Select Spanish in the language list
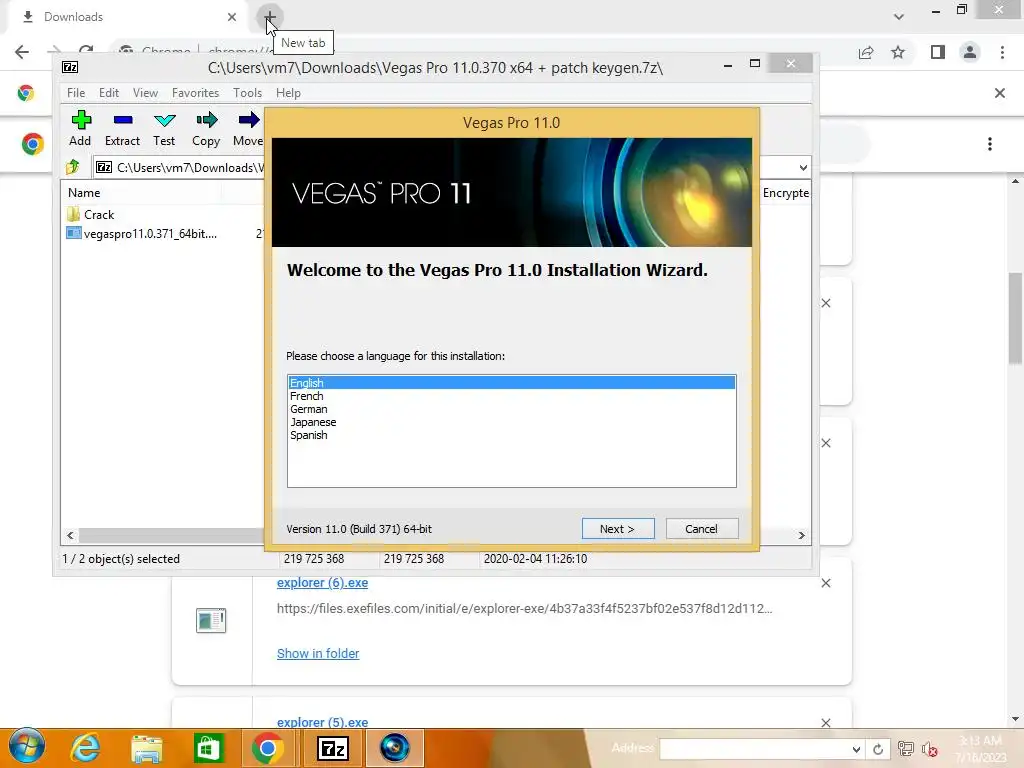The width and height of the screenshot is (1024, 768). point(511,435)
